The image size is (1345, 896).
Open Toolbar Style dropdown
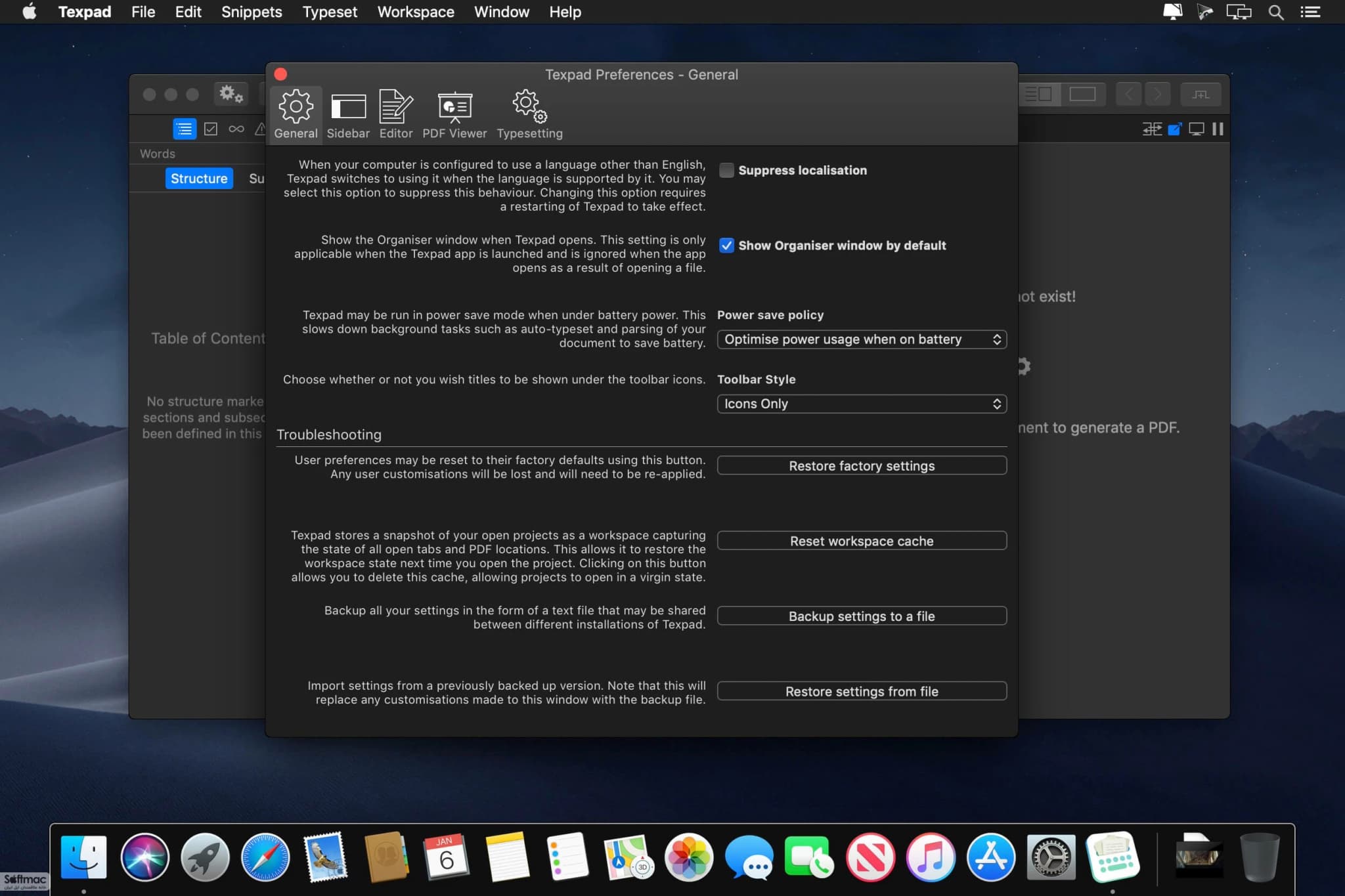coord(862,404)
